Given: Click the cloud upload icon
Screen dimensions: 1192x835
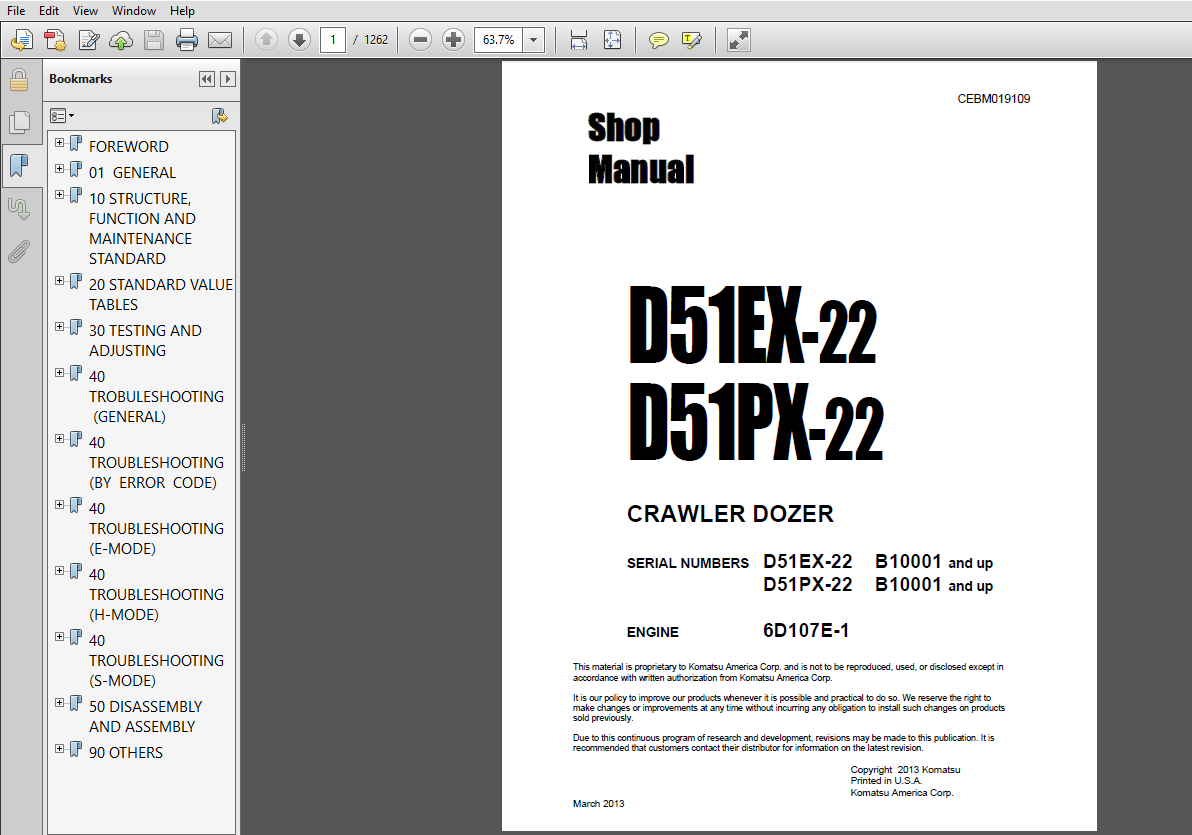Looking at the screenshot, I should (121, 40).
